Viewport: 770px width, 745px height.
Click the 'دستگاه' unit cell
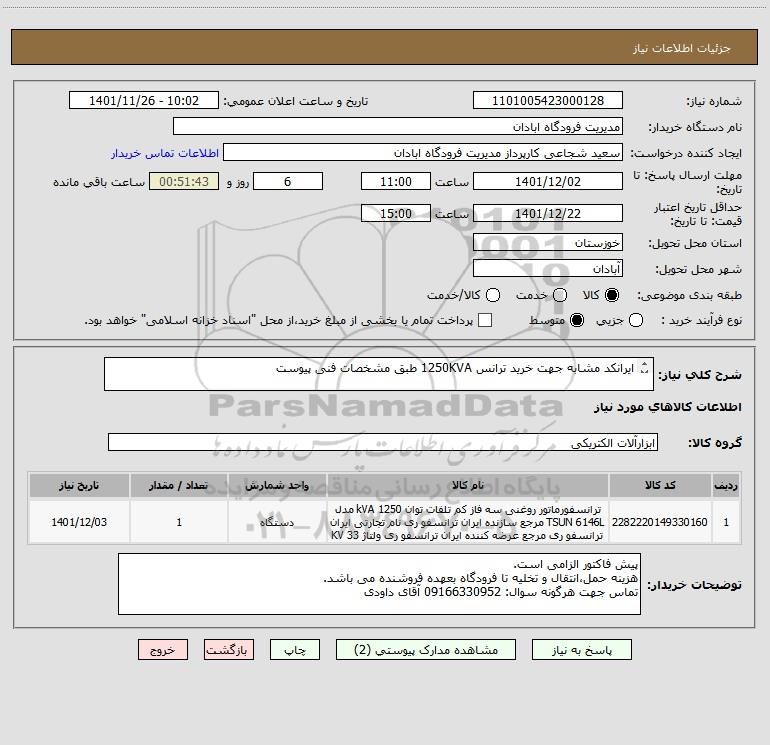pyautogui.click(x=277, y=522)
